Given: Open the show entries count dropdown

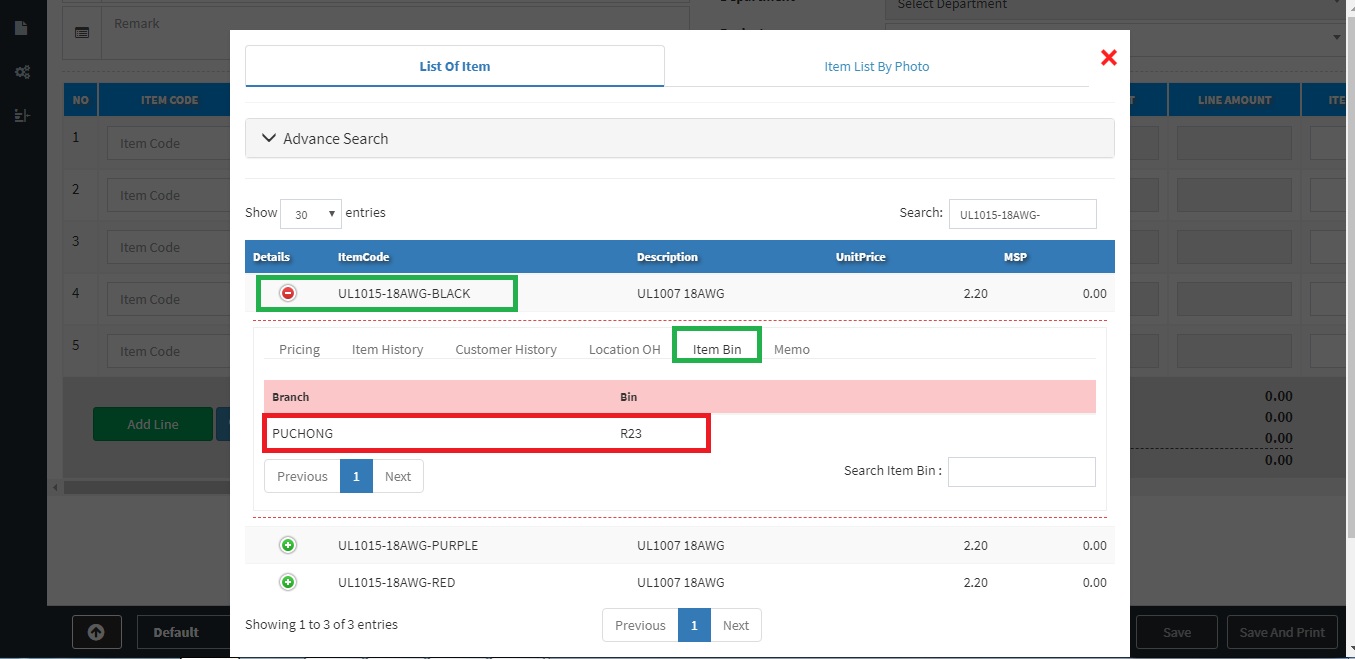Looking at the screenshot, I should pos(311,214).
